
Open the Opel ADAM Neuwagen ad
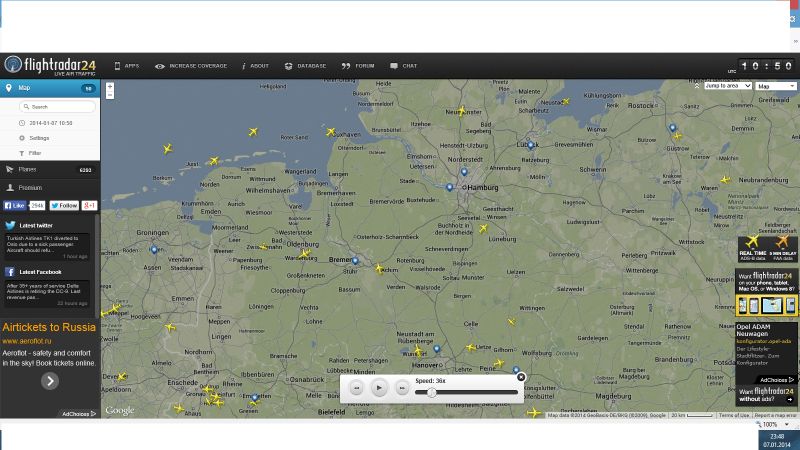coord(766,347)
